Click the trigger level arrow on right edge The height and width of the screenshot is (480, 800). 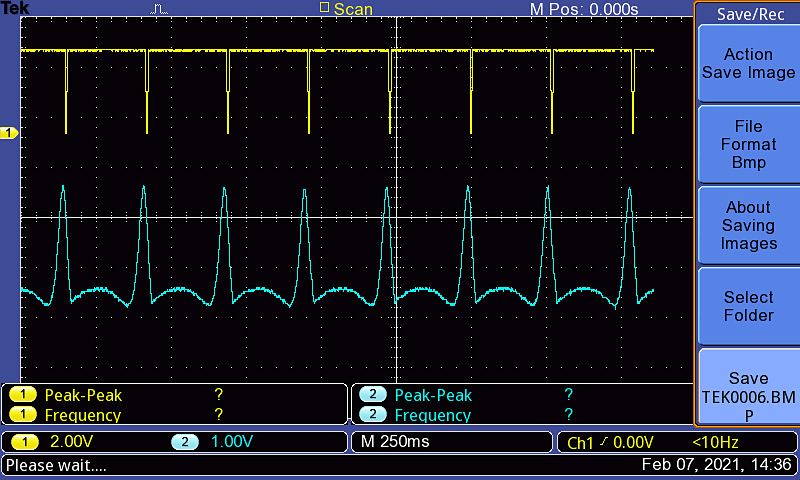click(x=690, y=133)
